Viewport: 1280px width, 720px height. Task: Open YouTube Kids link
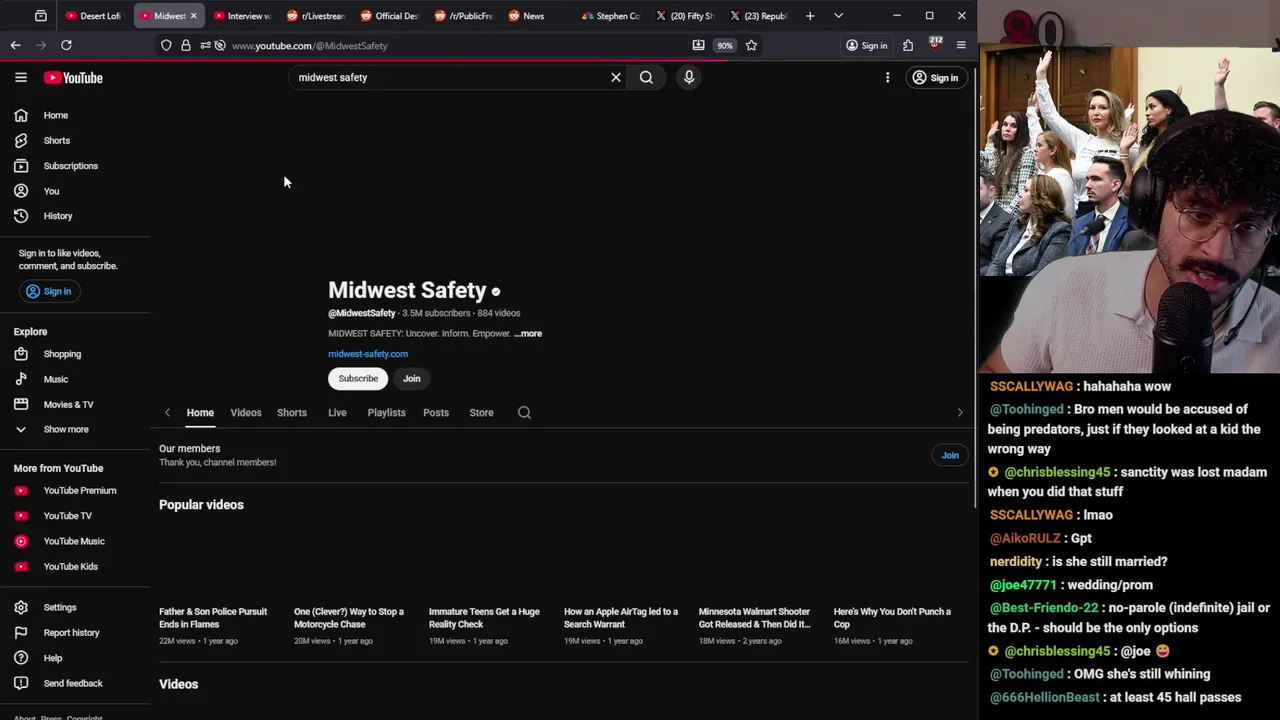(x=70, y=566)
